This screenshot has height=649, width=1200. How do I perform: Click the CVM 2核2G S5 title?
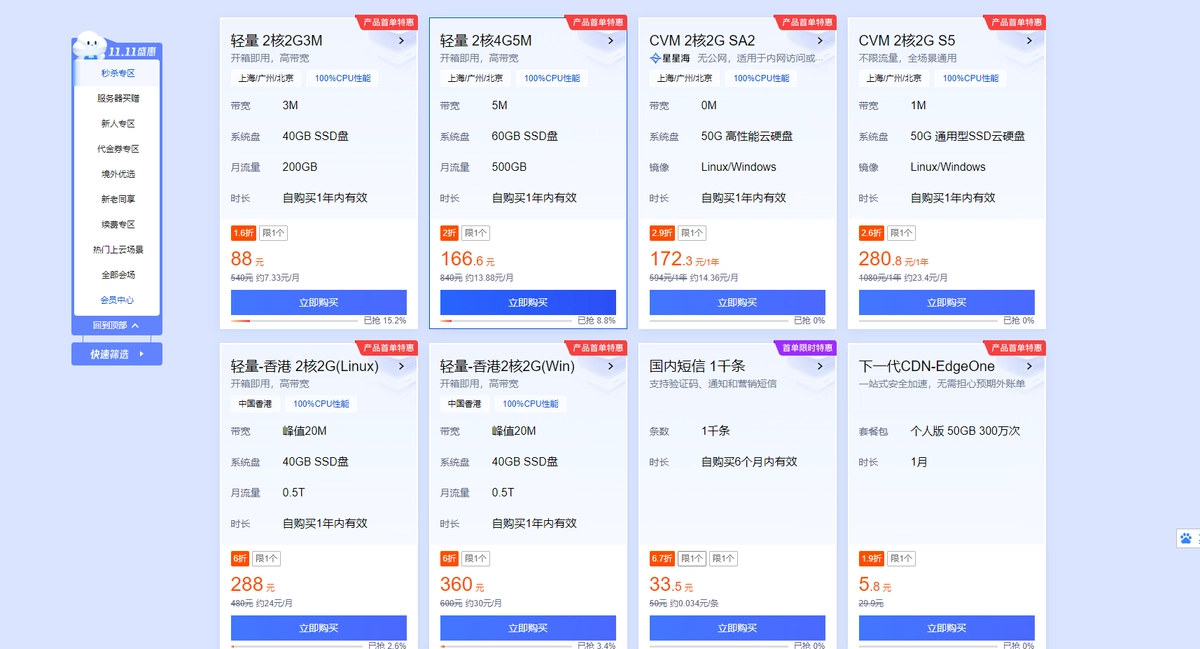coord(907,41)
